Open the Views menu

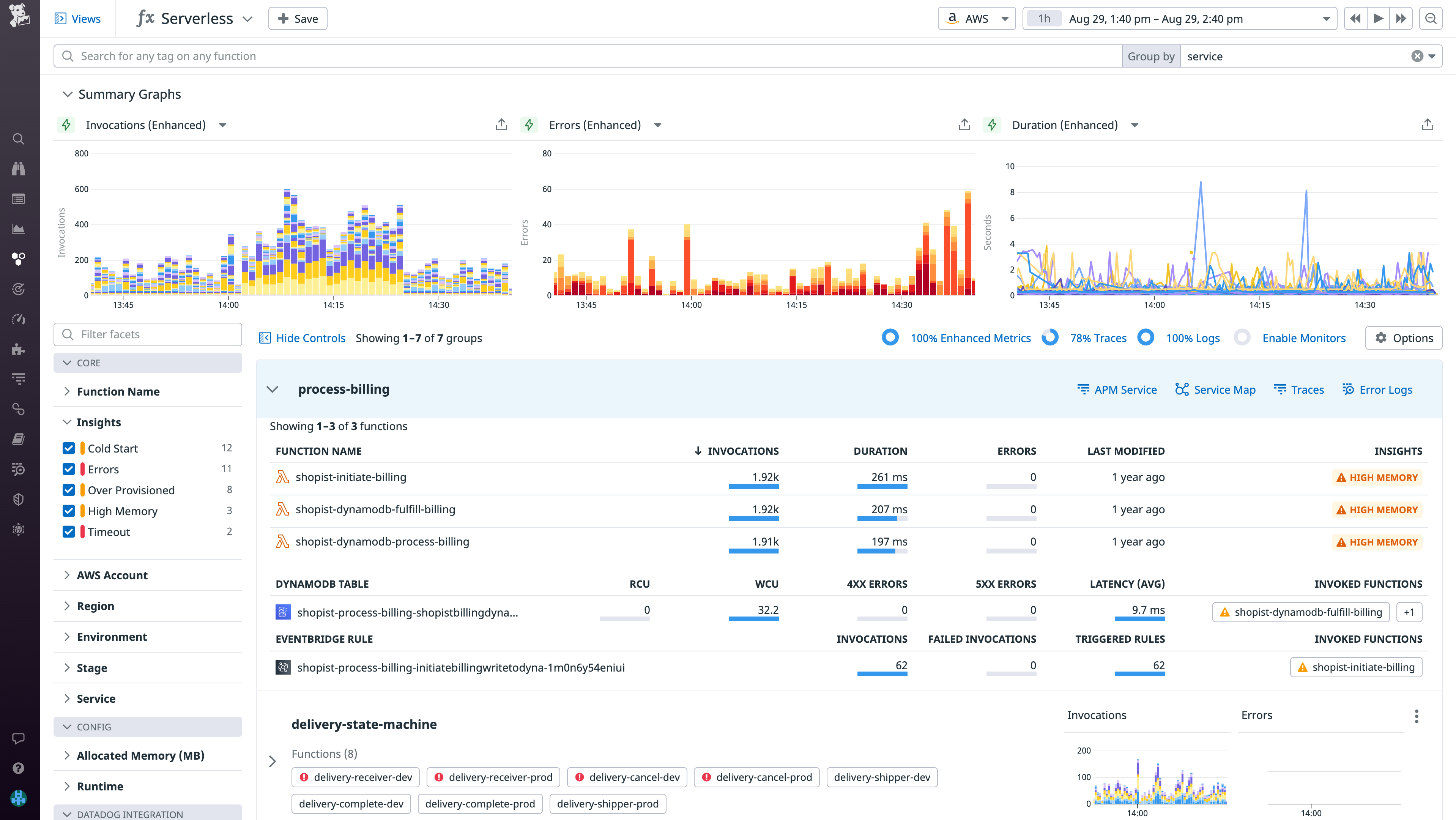[x=77, y=18]
